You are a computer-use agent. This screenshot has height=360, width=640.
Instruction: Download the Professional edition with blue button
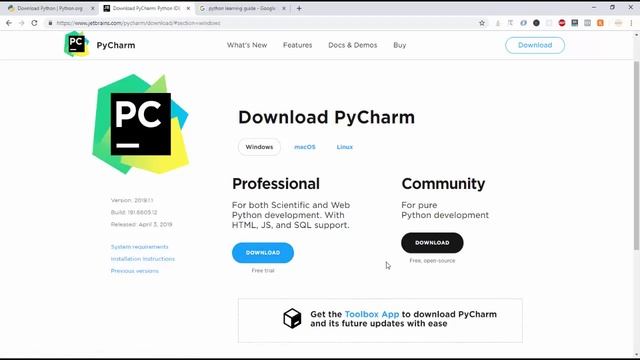pyautogui.click(x=263, y=253)
